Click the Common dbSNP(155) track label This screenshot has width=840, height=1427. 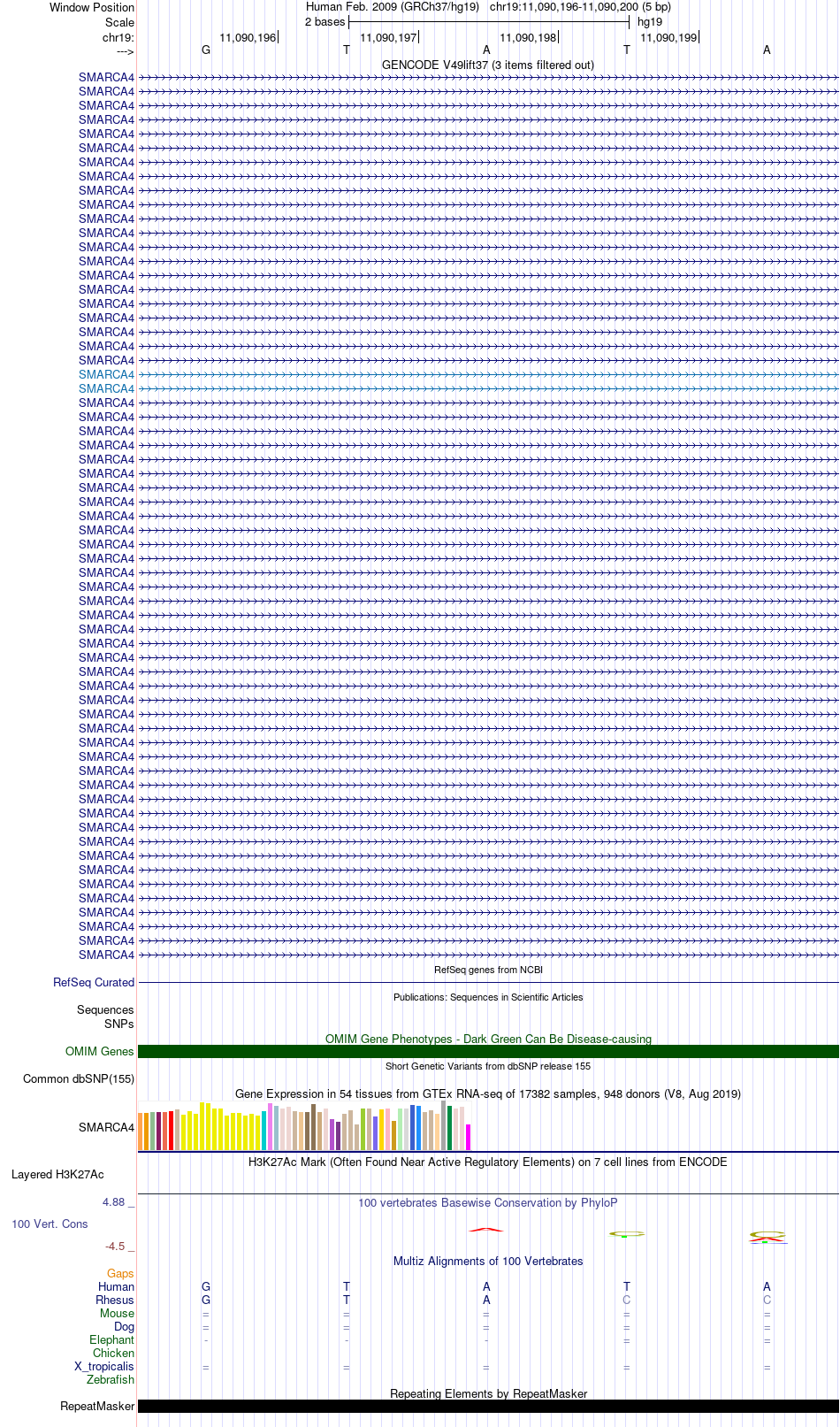click(79, 1078)
